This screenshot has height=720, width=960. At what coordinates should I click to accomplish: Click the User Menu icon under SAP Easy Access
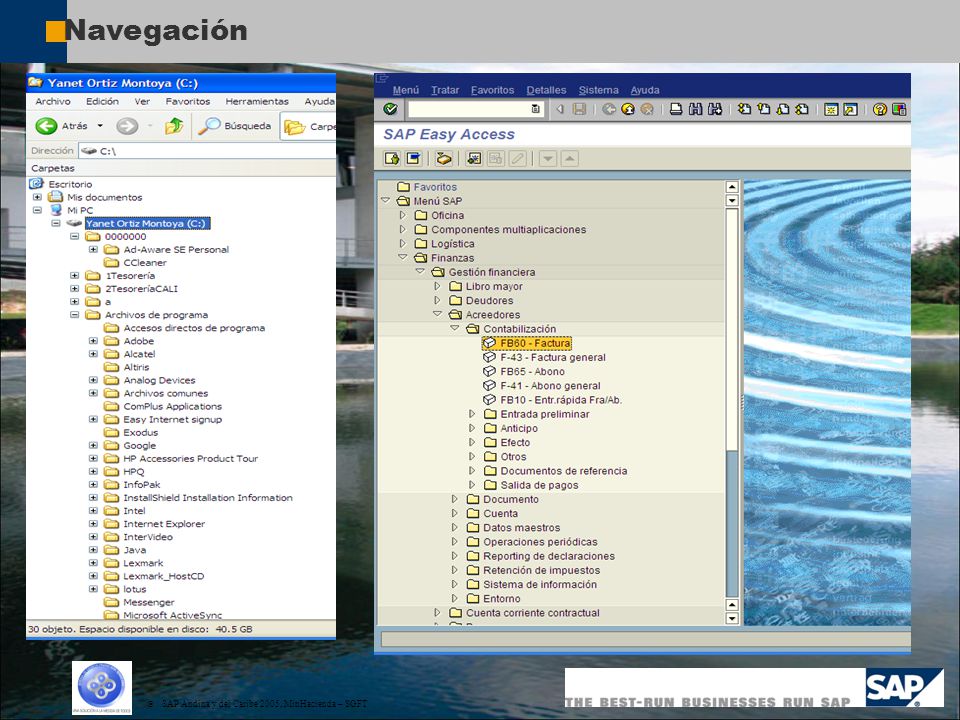[x=392, y=159]
